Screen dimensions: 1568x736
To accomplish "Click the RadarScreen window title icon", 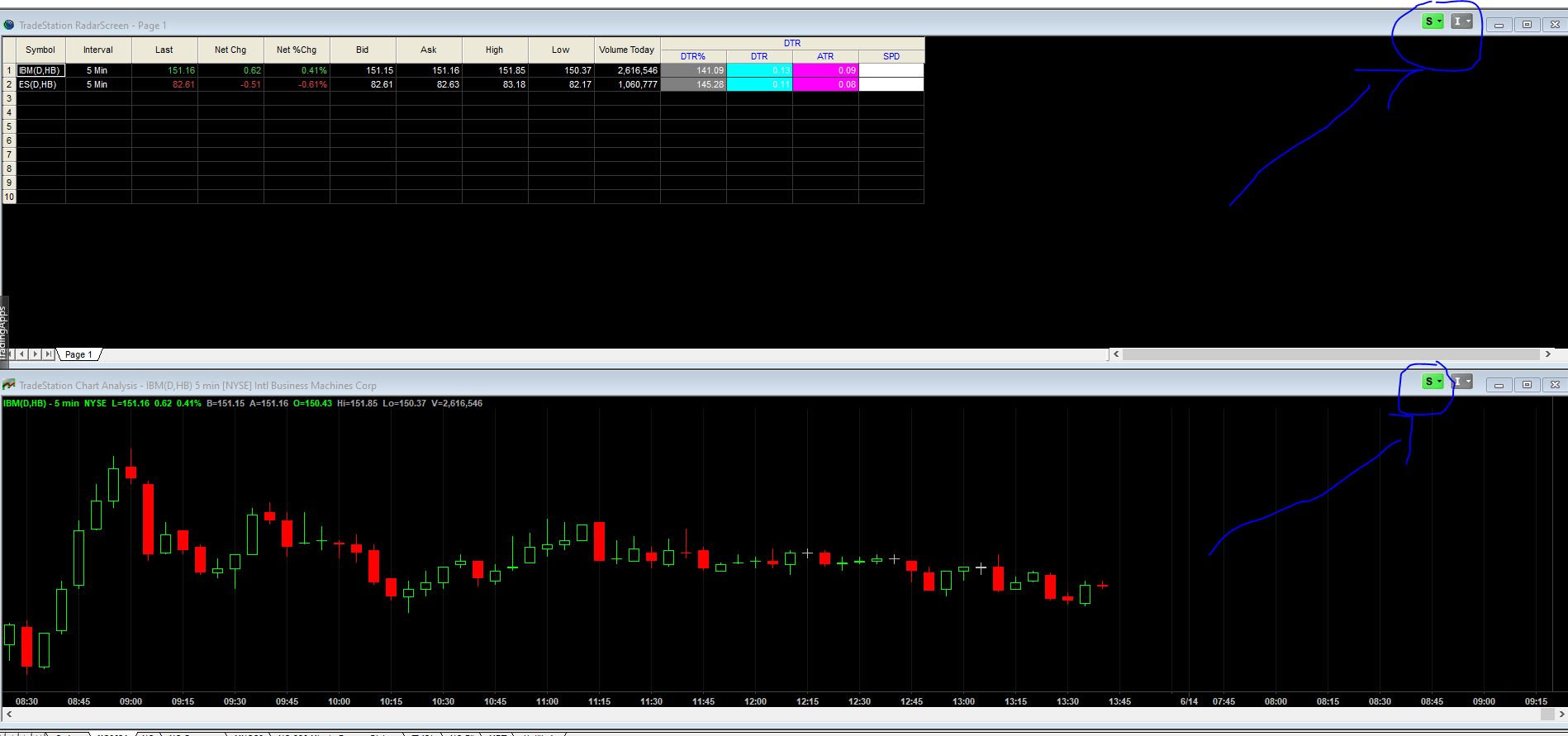I will (x=9, y=25).
